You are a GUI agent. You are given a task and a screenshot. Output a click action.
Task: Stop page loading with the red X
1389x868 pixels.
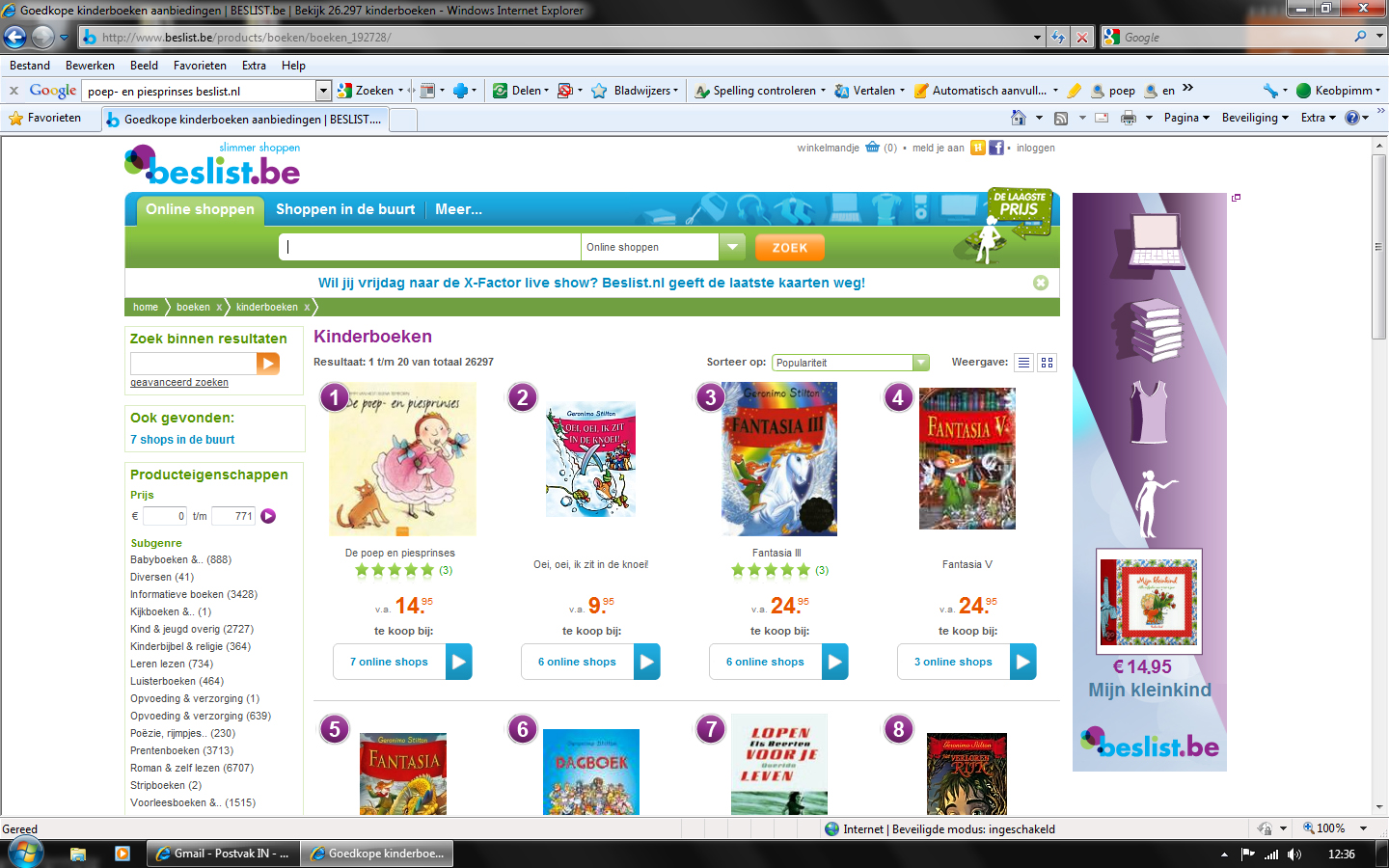click(1082, 37)
